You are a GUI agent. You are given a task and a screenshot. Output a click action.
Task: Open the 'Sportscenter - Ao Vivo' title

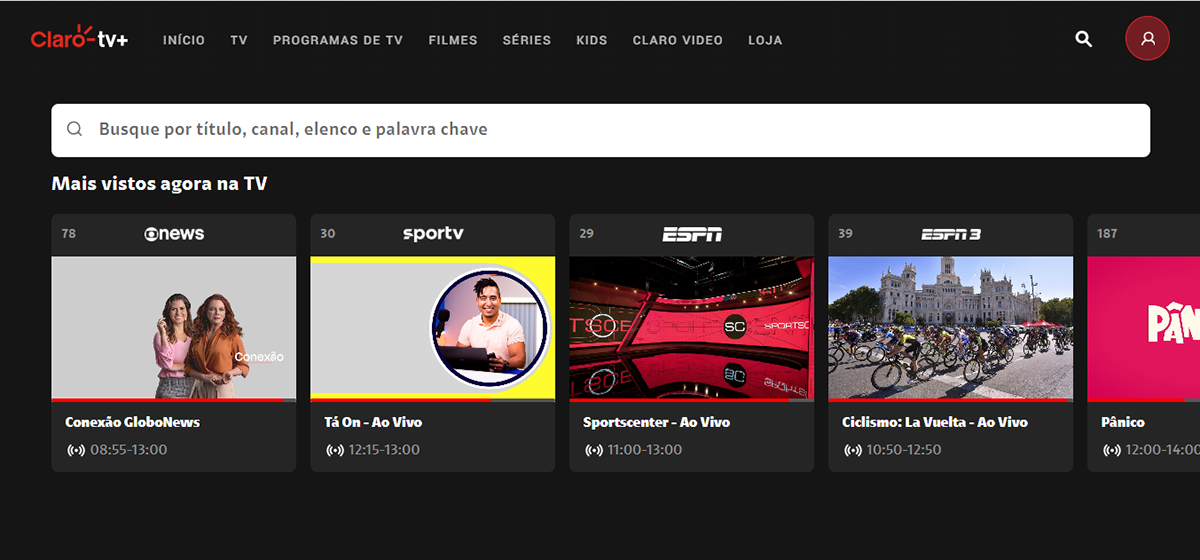(x=657, y=422)
